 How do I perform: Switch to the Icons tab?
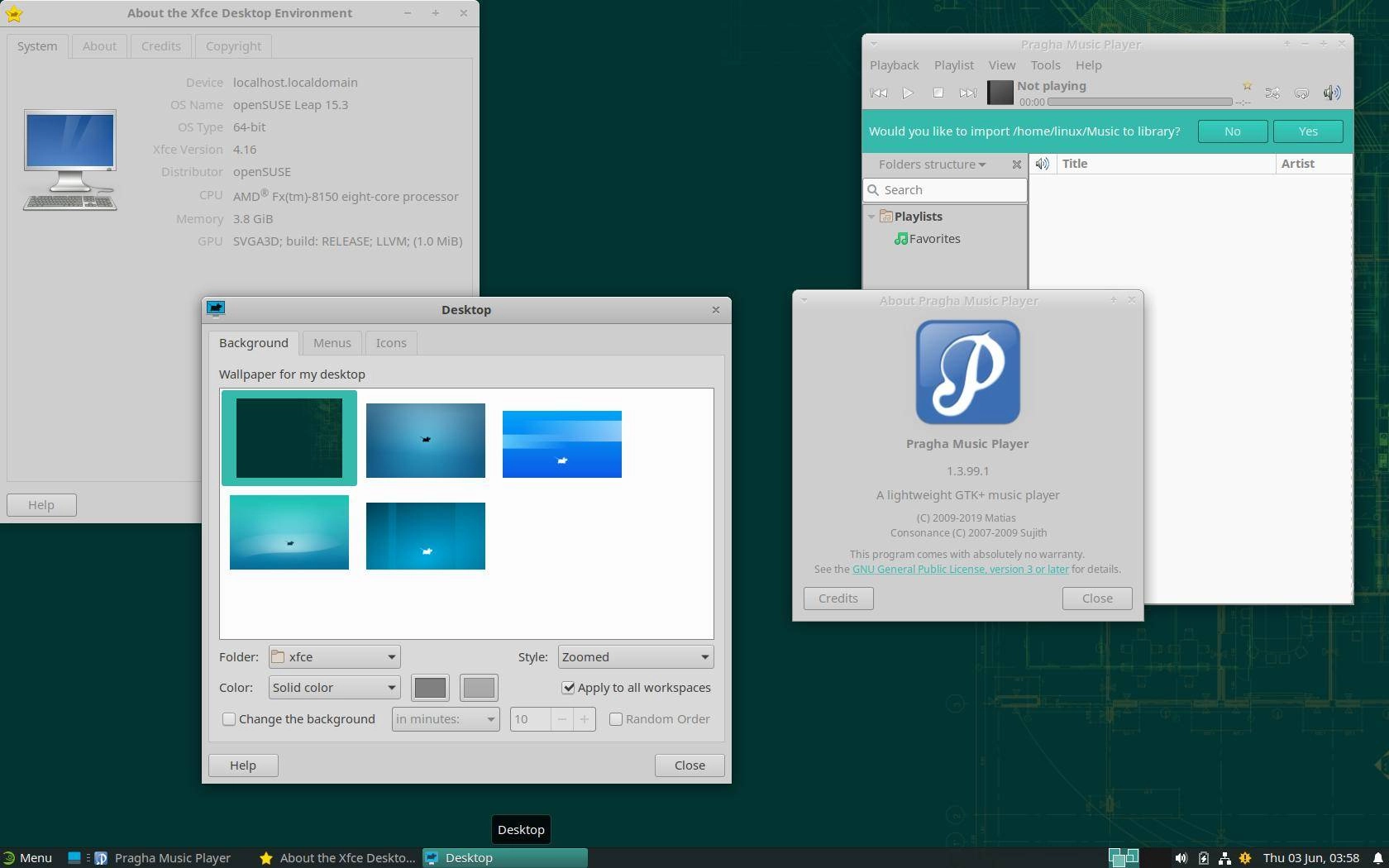391,343
